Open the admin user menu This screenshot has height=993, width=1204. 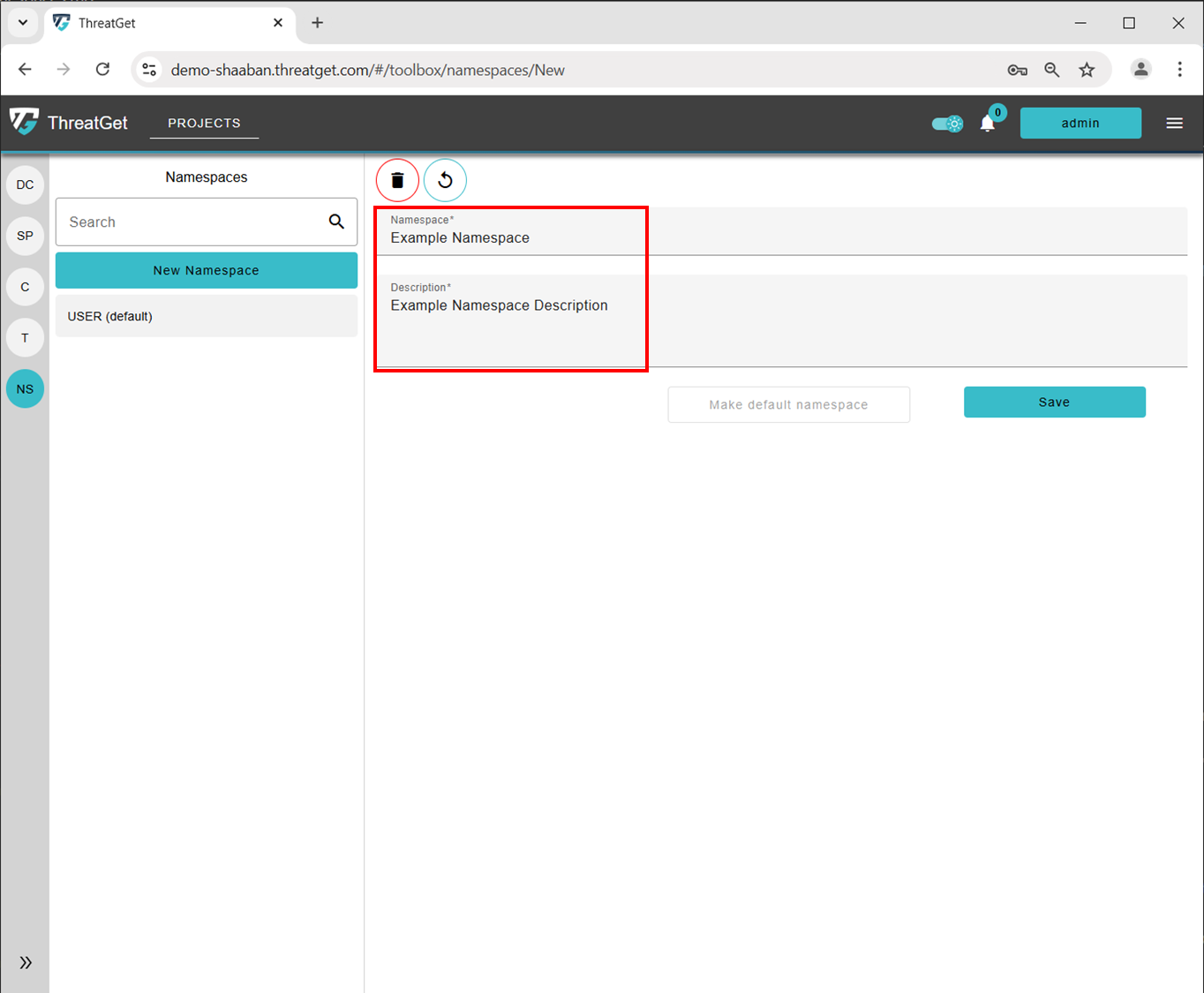pyautogui.click(x=1080, y=124)
